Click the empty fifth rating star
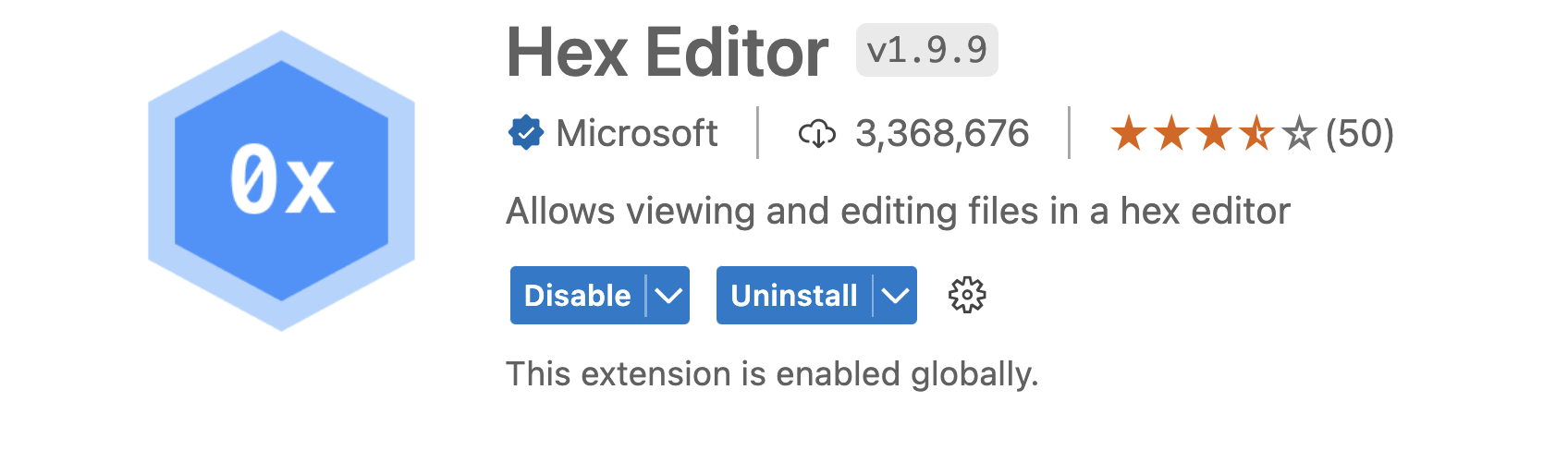Image resolution: width=1568 pixels, height=475 pixels. (1299, 133)
